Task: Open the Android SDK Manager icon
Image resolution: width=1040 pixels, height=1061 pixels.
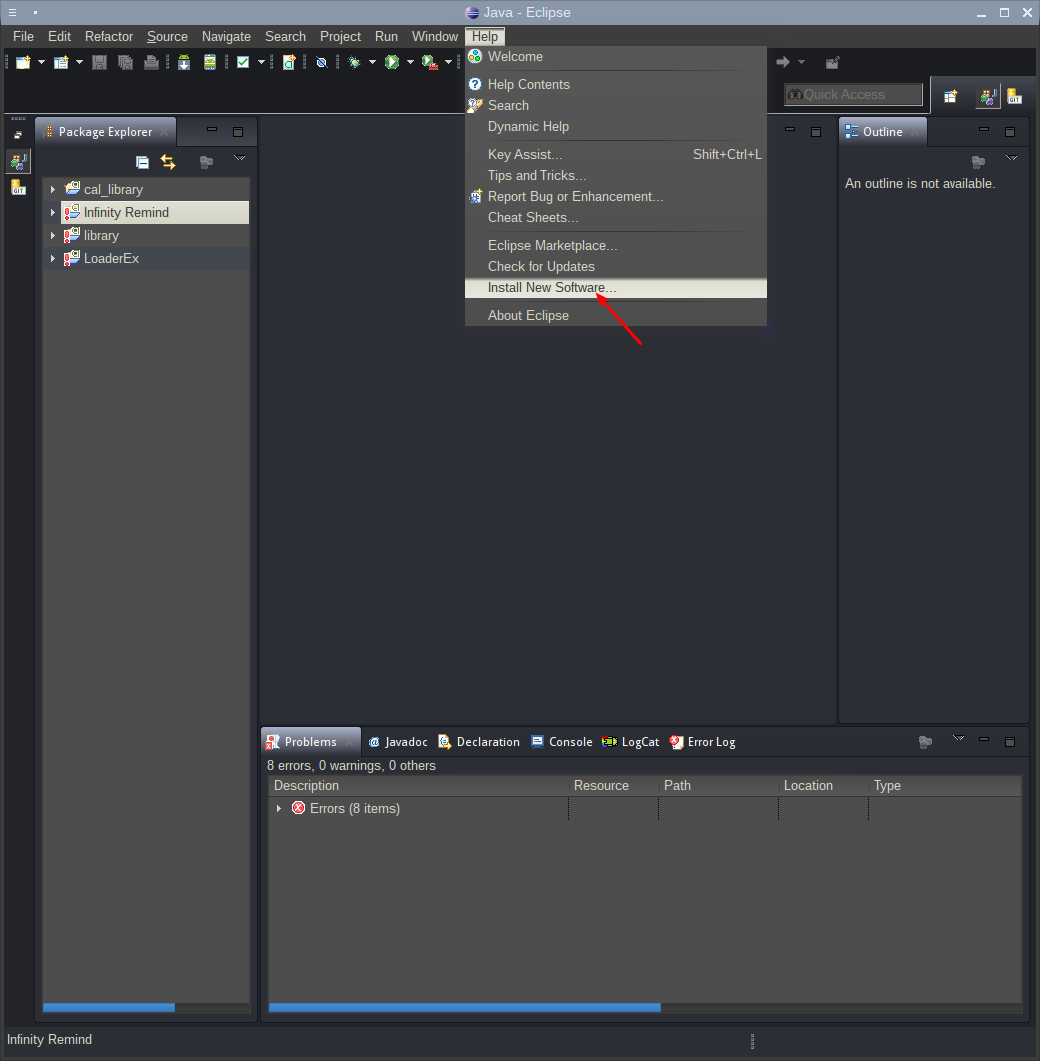Action: (184, 62)
